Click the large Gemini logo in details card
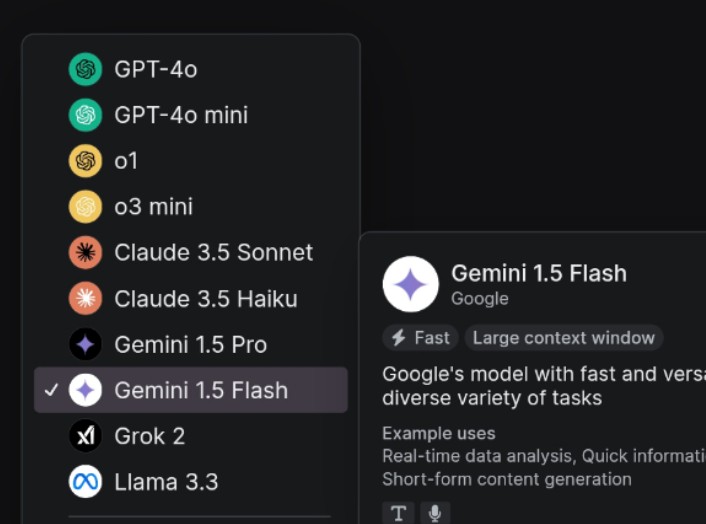This screenshot has height=524, width=706. click(411, 284)
